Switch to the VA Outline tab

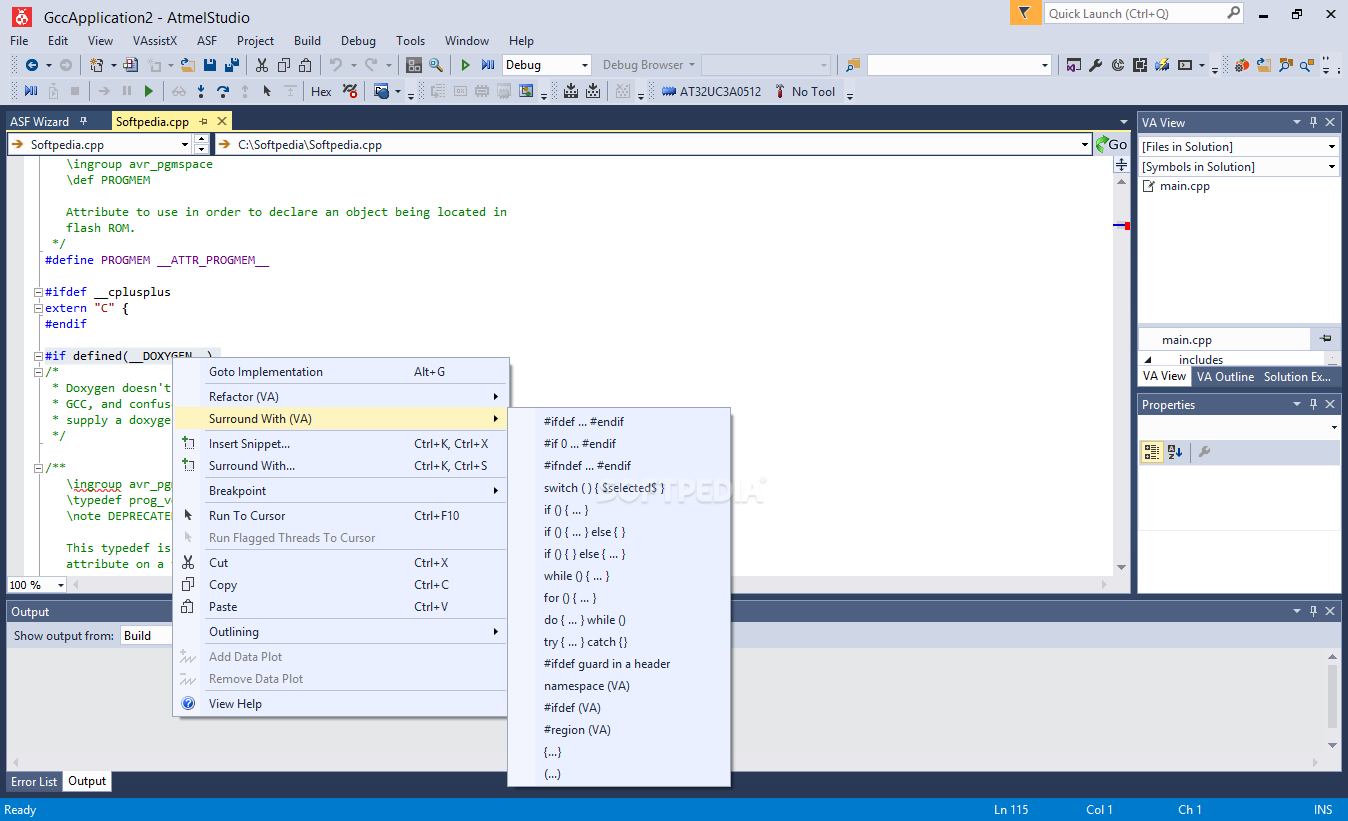pyautogui.click(x=1225, y=376)
